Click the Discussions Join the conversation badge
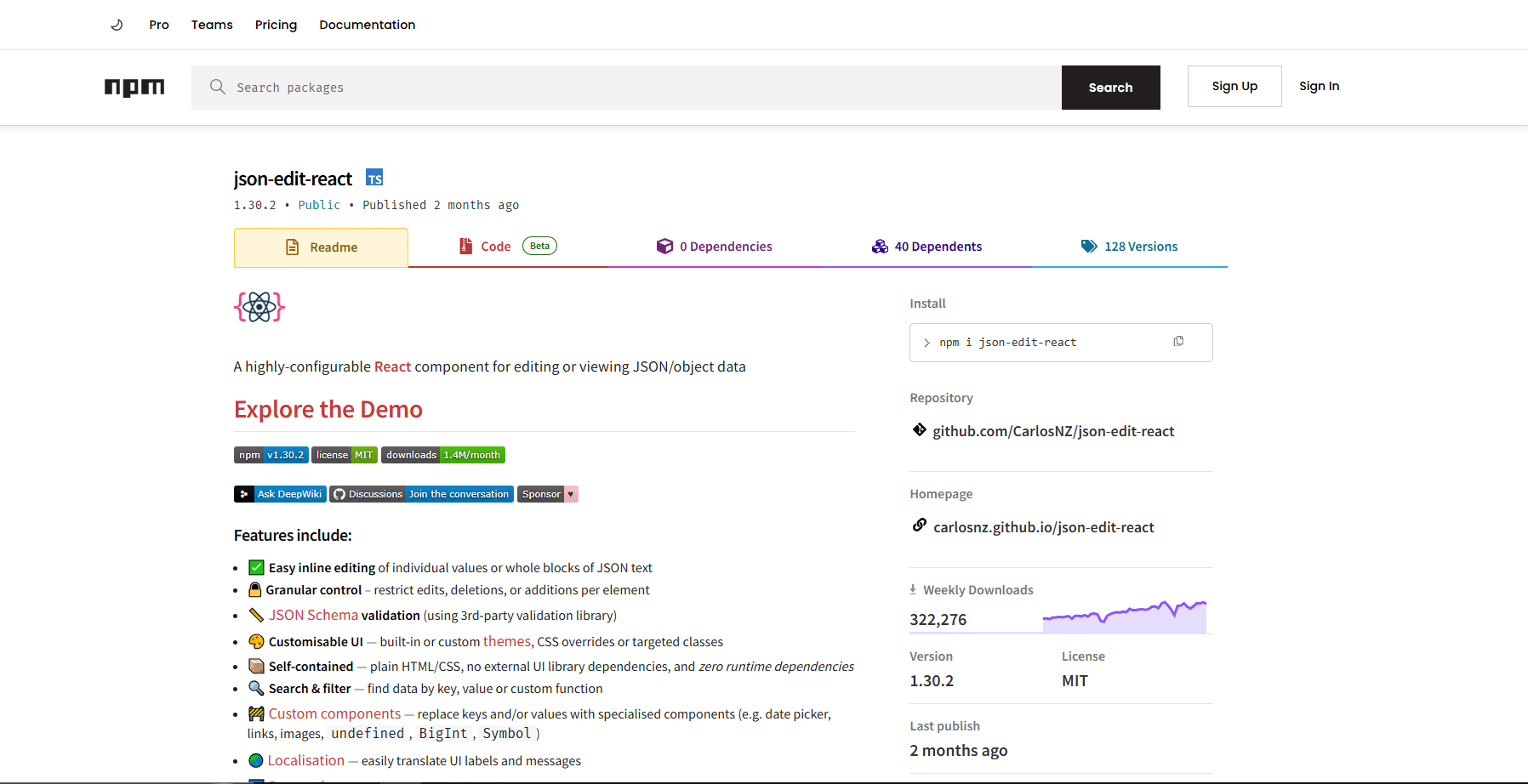Viewport: 1528px width, 784px height. [x=422, y=494]
